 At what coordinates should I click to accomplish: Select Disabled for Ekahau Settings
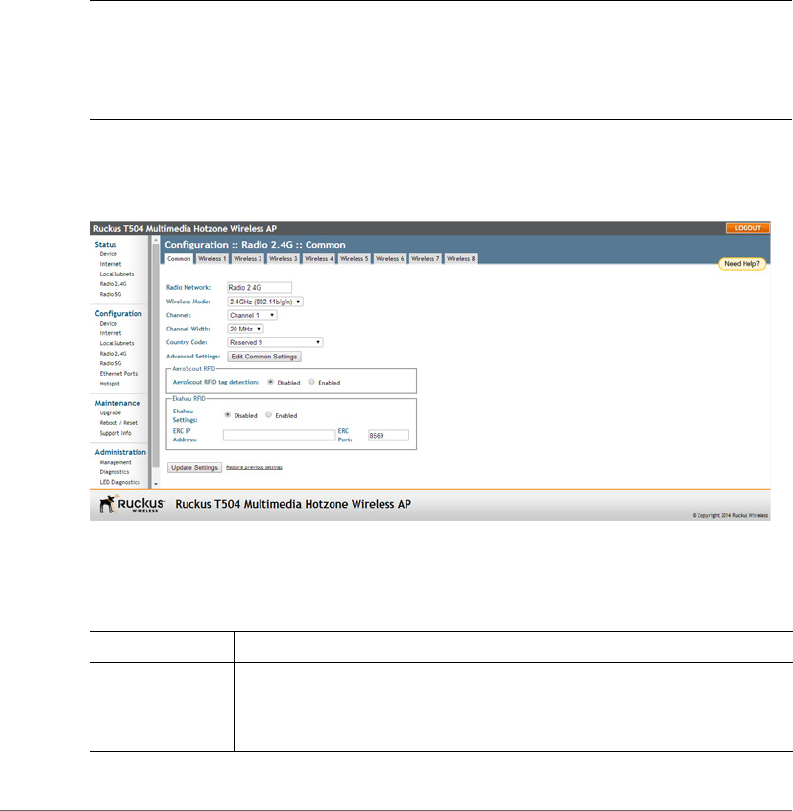[x=228, y=415]
